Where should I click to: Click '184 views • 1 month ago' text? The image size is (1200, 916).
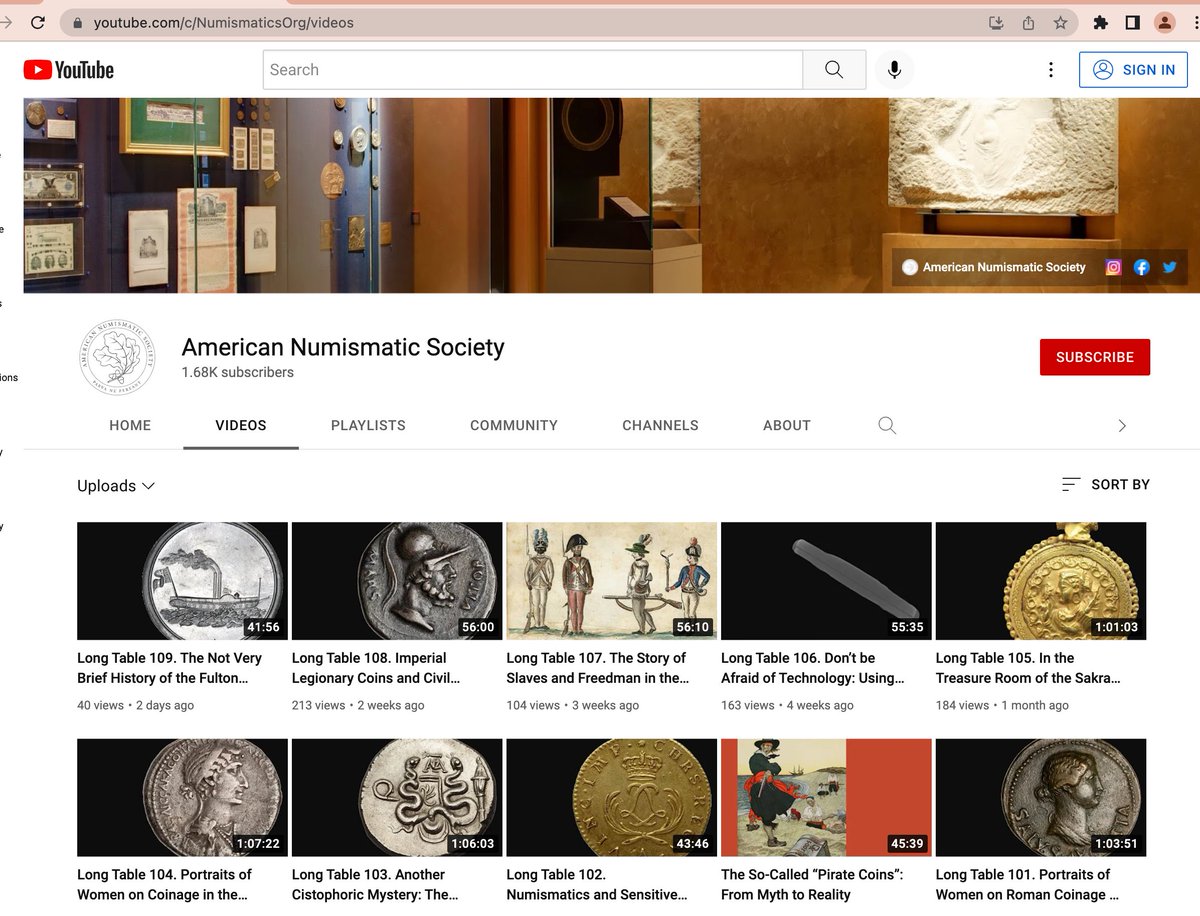(x=1002, y=705)
